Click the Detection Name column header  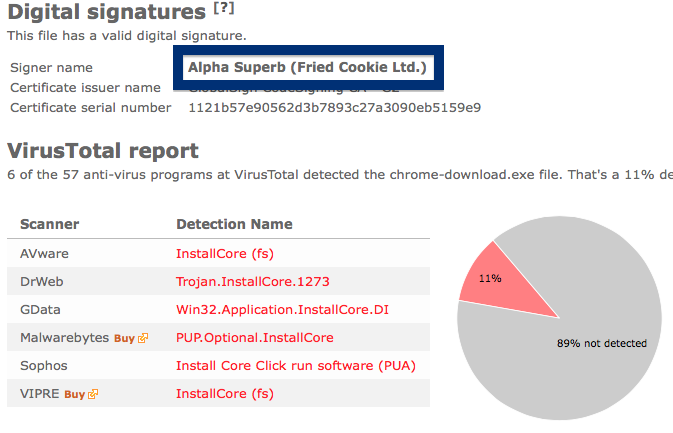[234, 224]
